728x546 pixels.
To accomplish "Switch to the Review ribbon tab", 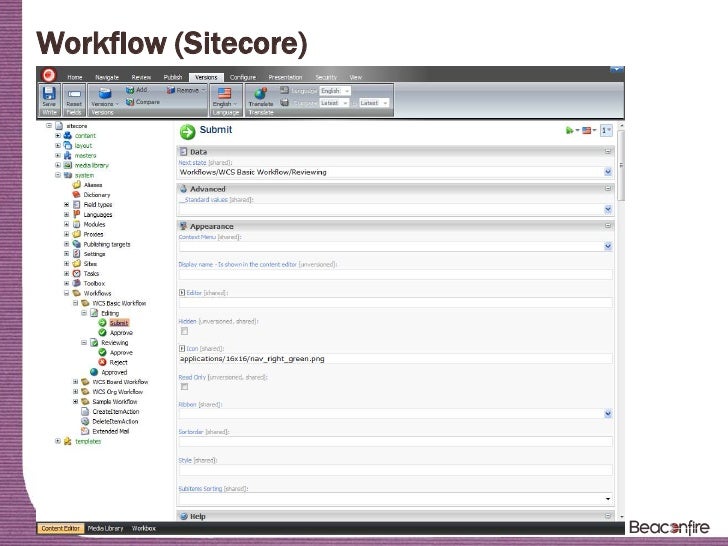I will coord(141,78).
